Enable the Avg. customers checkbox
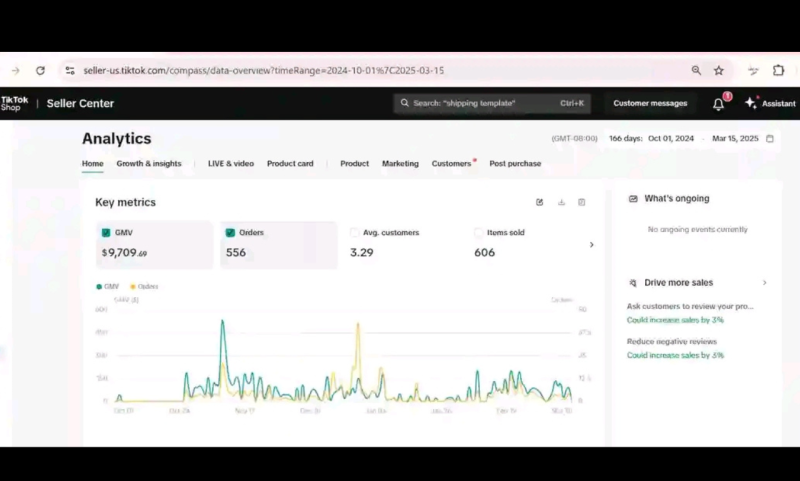Screen dimensions: 800x481 pos(355,233)
